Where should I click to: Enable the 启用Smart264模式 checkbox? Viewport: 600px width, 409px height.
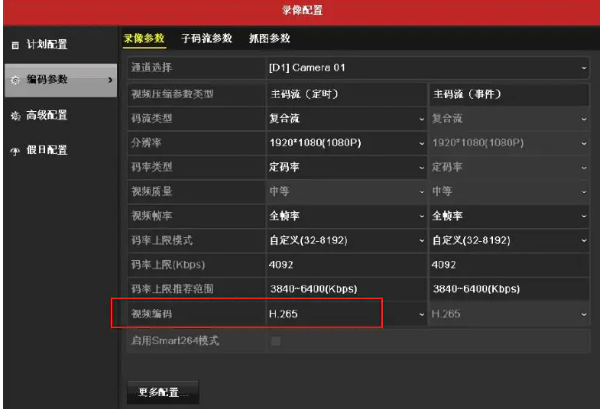pyautogui.click(x=276, y=341)
